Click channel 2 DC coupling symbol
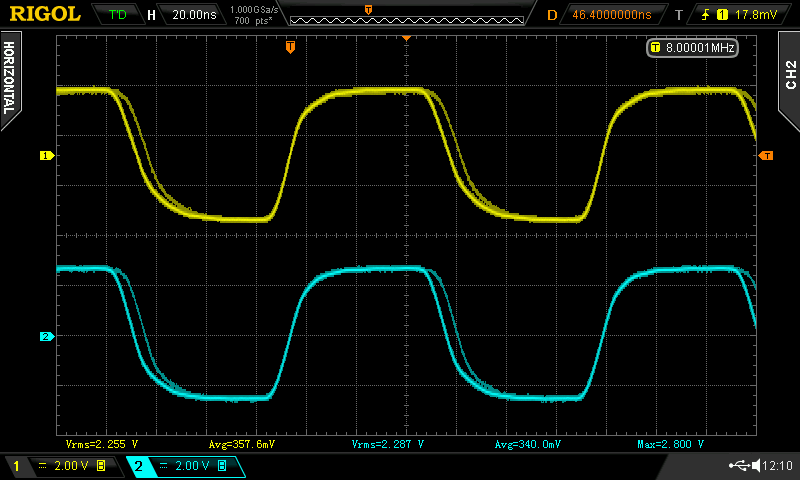 [x=163, y=466]
